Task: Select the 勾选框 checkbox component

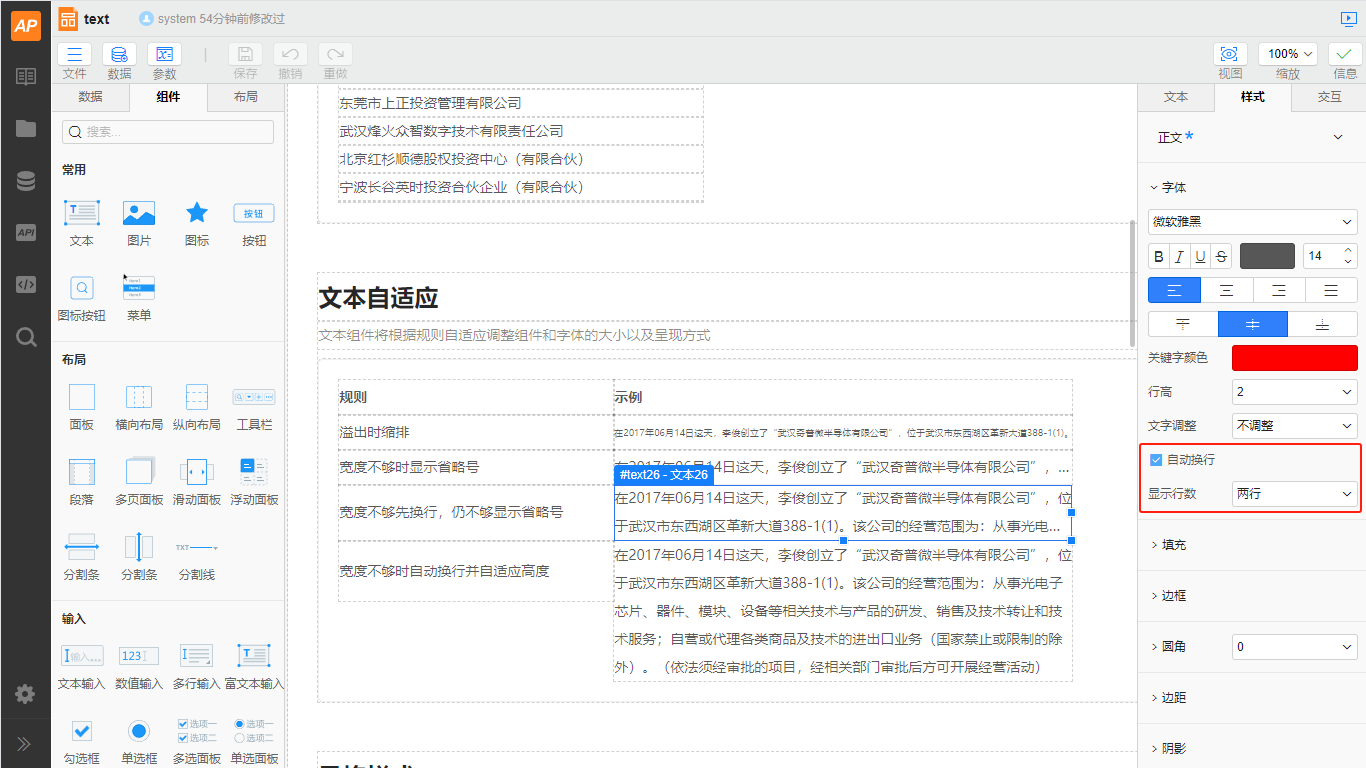Action: pyautogui.click(x=81, y=732)
